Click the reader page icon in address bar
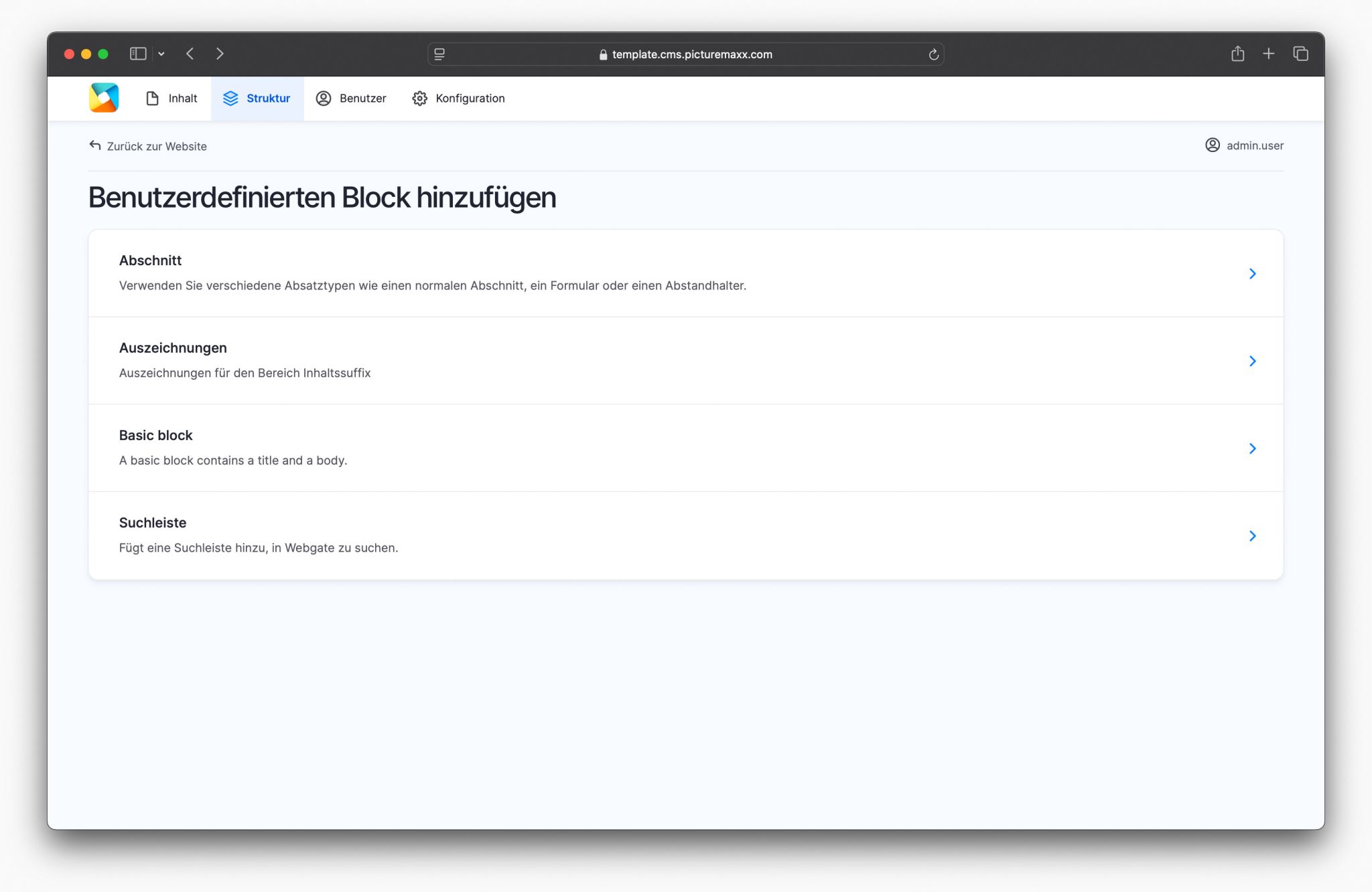Screen dimensions: 1372x892 pos(439,54)
